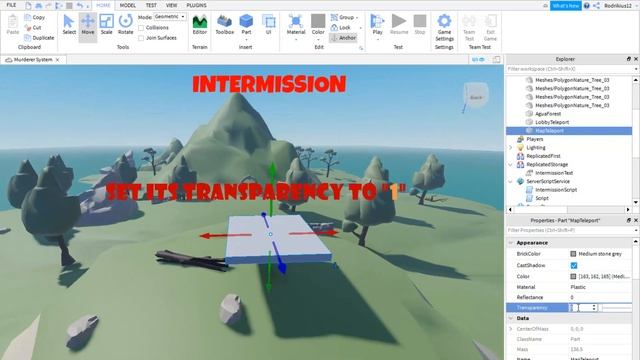This screenshot has width=640, height=360.
Task: Open the Color dropdown arrow
Action: coord(318,40)
